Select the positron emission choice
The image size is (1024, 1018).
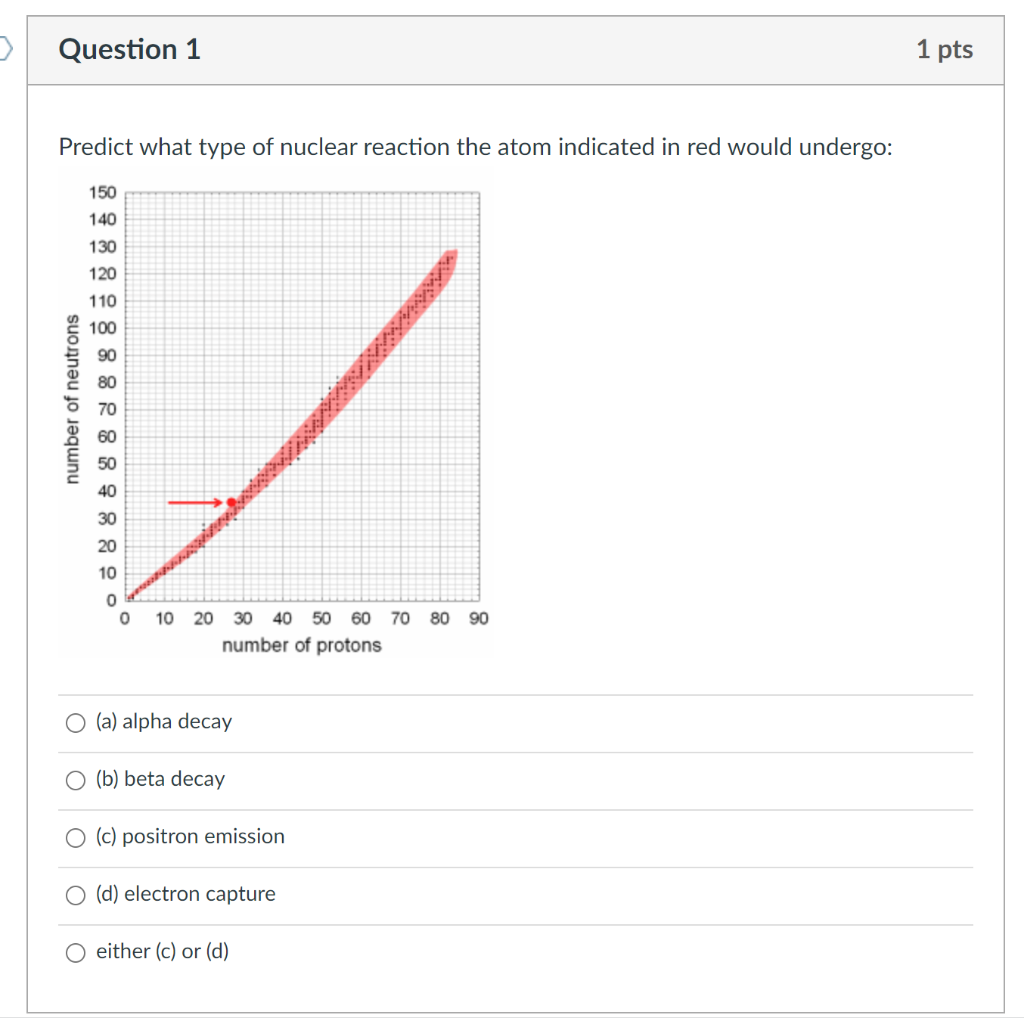click(75, 838)
